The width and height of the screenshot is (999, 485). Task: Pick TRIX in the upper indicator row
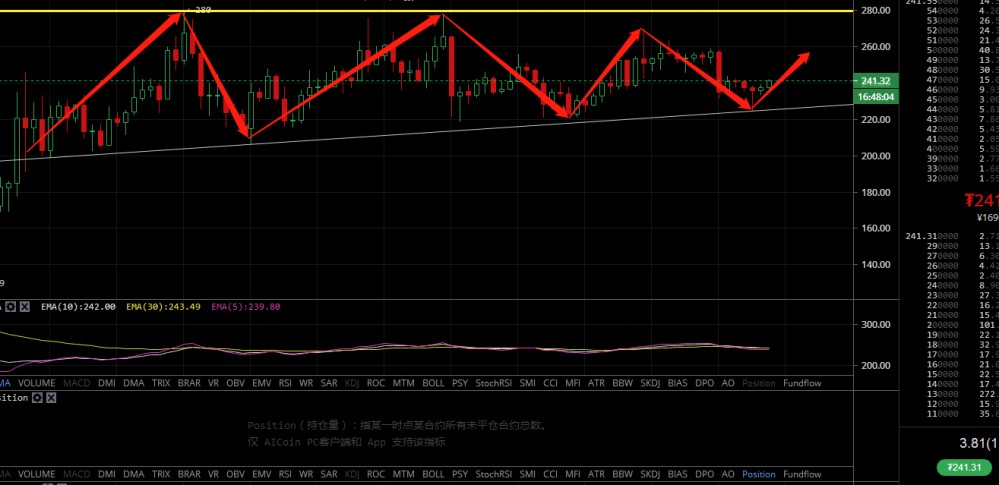[161, 383]
